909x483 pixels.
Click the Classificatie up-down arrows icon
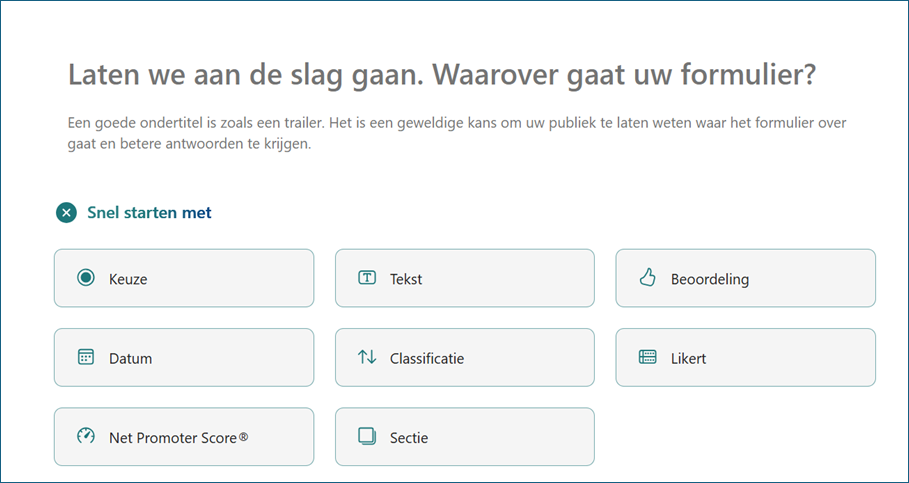pos(367,357)
